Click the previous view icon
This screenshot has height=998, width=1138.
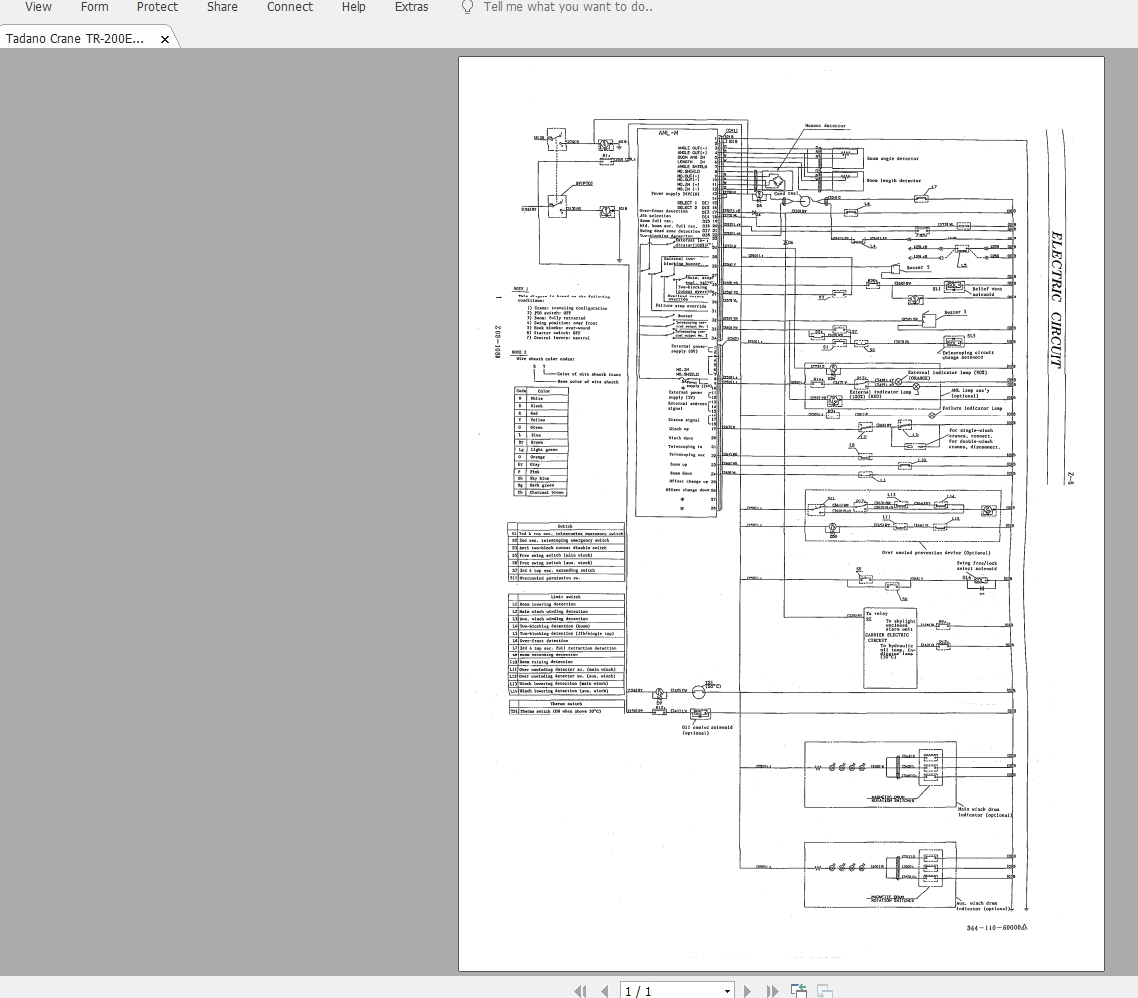[799, 991]
